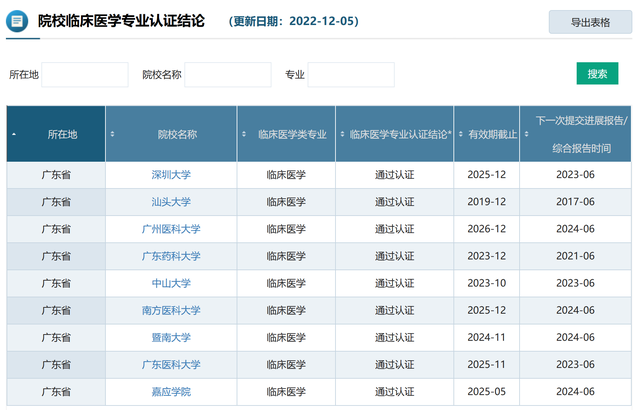
Task: Sort by 有效期截止 column arrow
Action: tap(460, 134)
